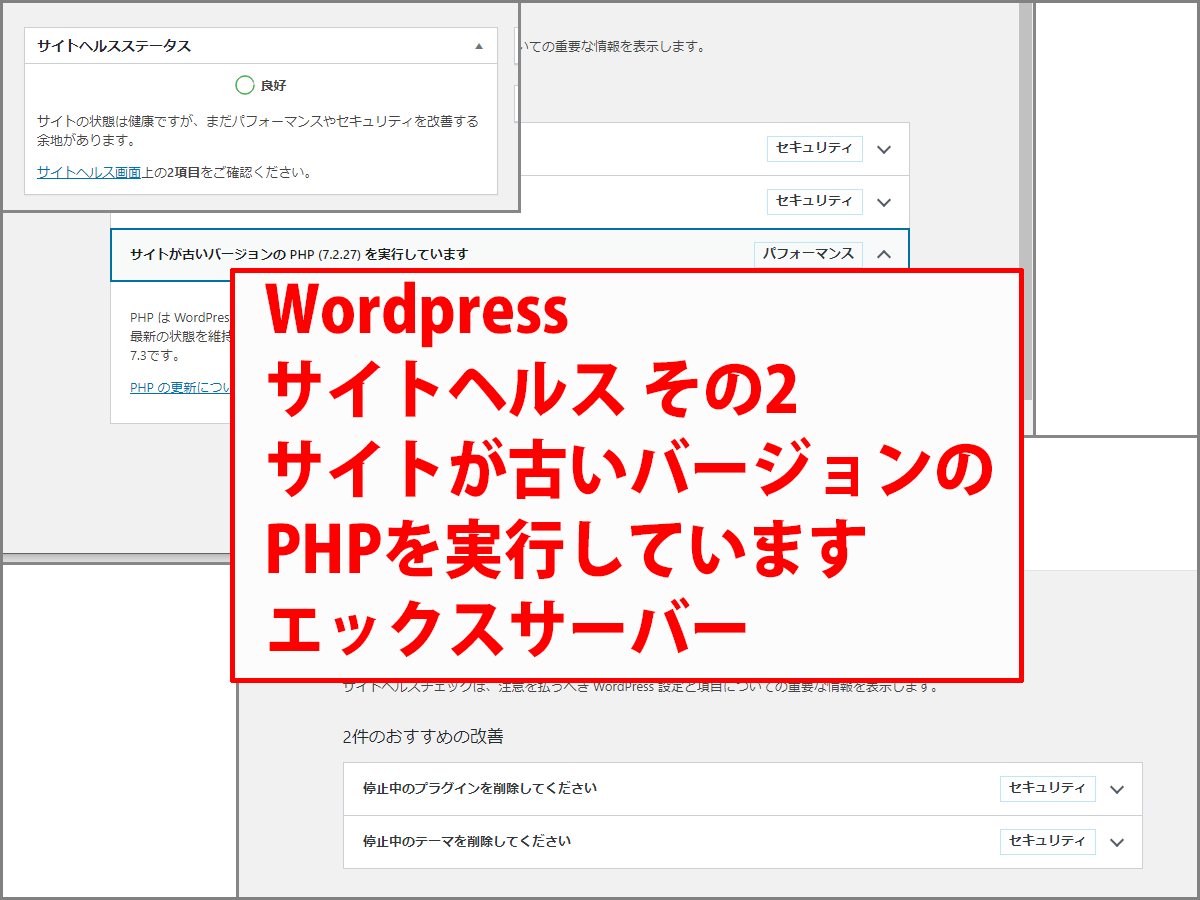Click the サイトが古いバージョンの PHP row title
This screenshot has width=1200, height=900.
point(299,254)
